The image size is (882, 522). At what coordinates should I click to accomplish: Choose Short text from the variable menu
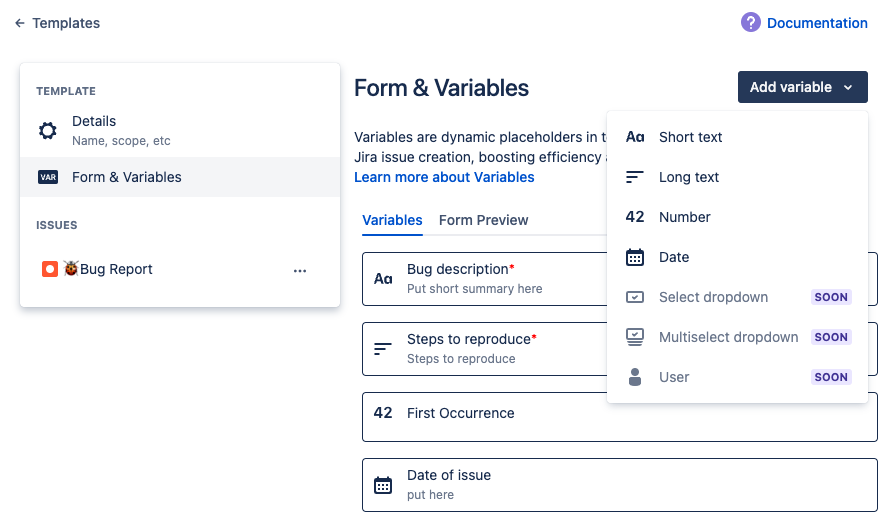pyautogui.click(x=690, y=137)
